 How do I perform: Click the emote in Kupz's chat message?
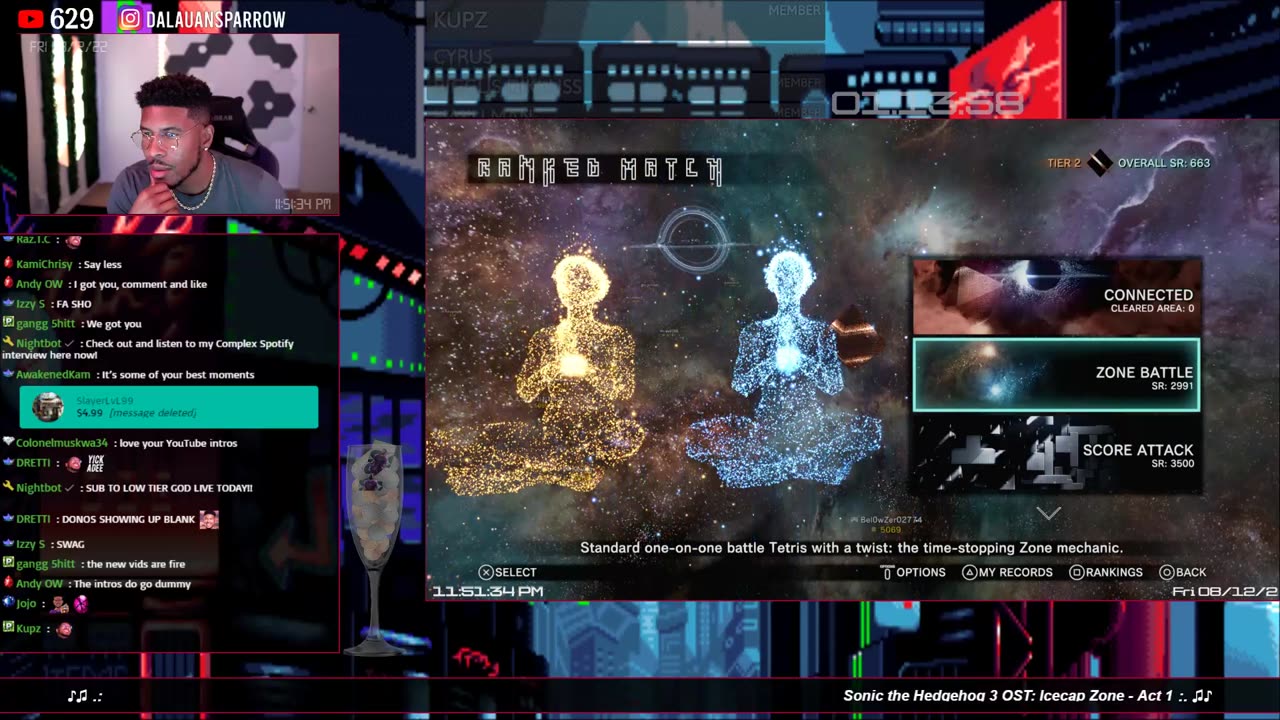coord(64,629)
